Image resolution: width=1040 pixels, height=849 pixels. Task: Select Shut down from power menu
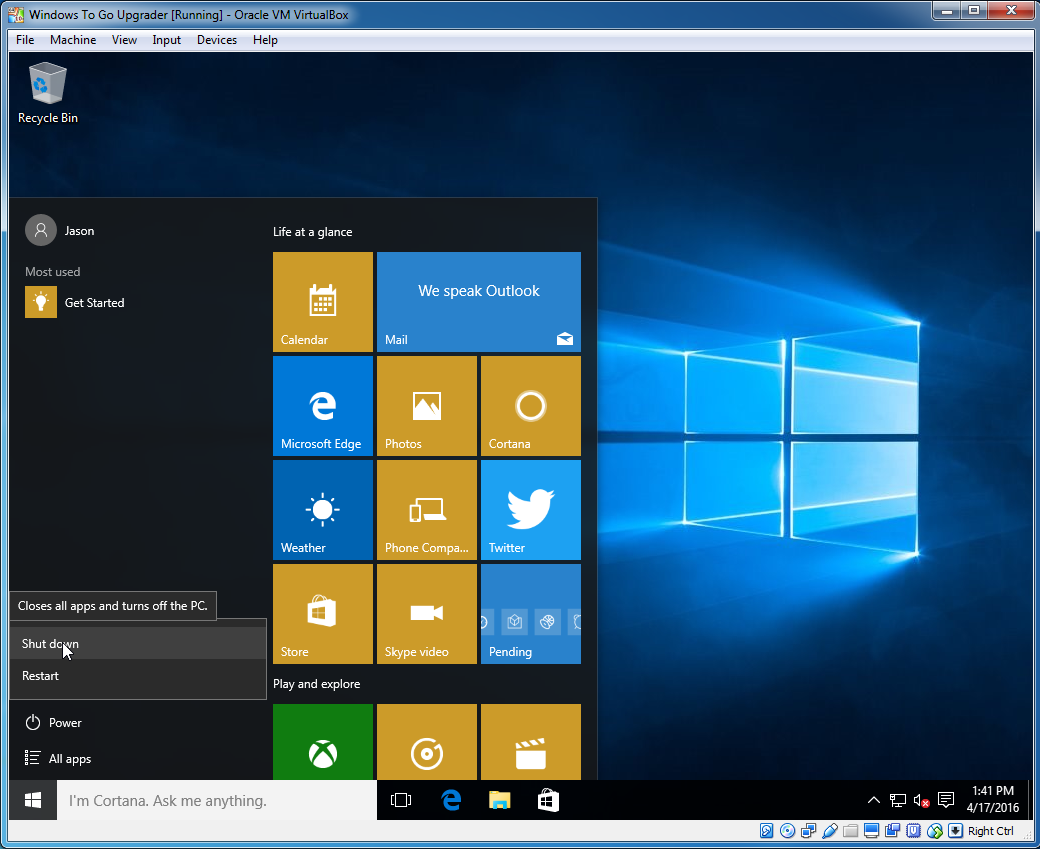click(138, 643)
